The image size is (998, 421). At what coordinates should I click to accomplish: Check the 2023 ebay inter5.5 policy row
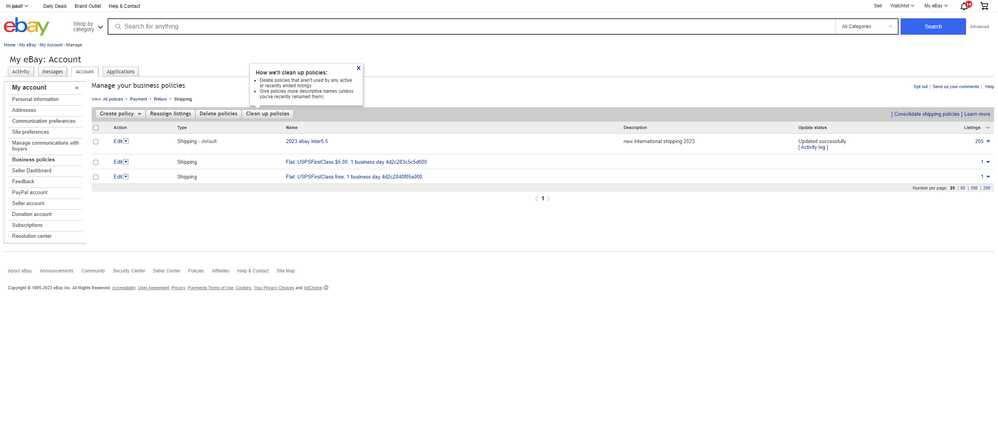(x=96, y=141)
